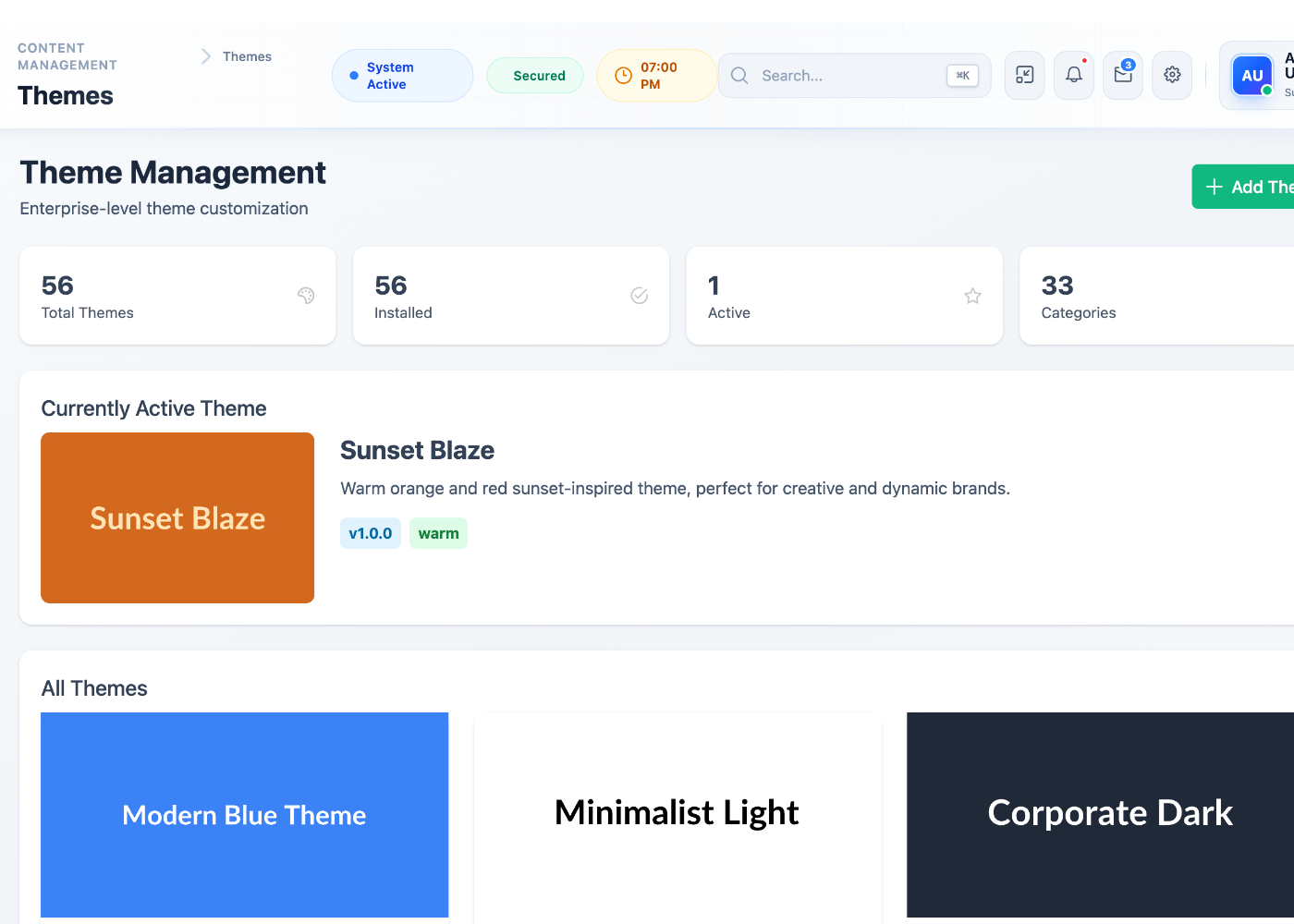The width and height of the screenshot is (1294, 924).
Task: Click the Secured status badge
Action: (535, 76)
